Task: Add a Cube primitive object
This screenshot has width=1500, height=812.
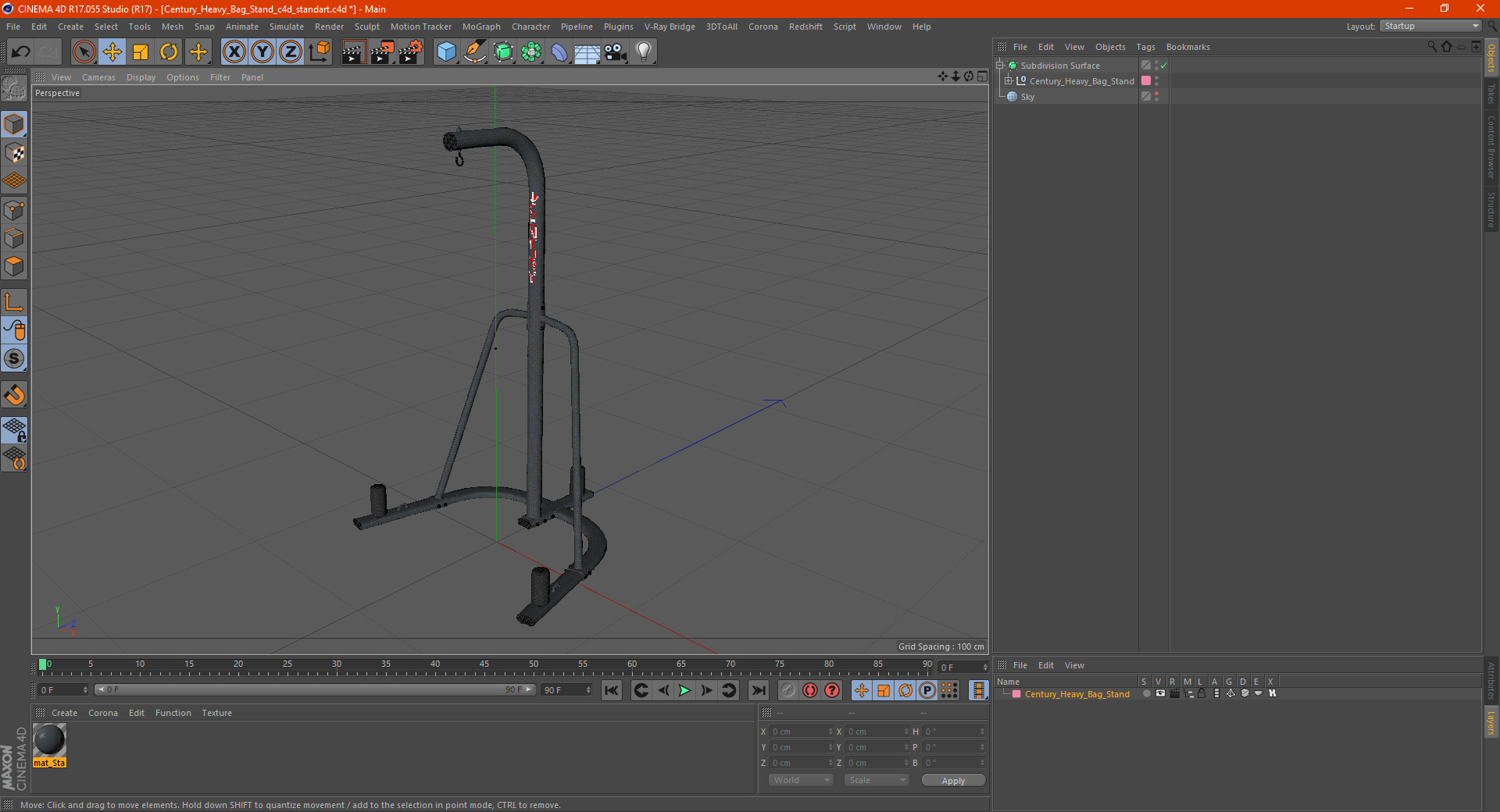Action: point(446,52)
